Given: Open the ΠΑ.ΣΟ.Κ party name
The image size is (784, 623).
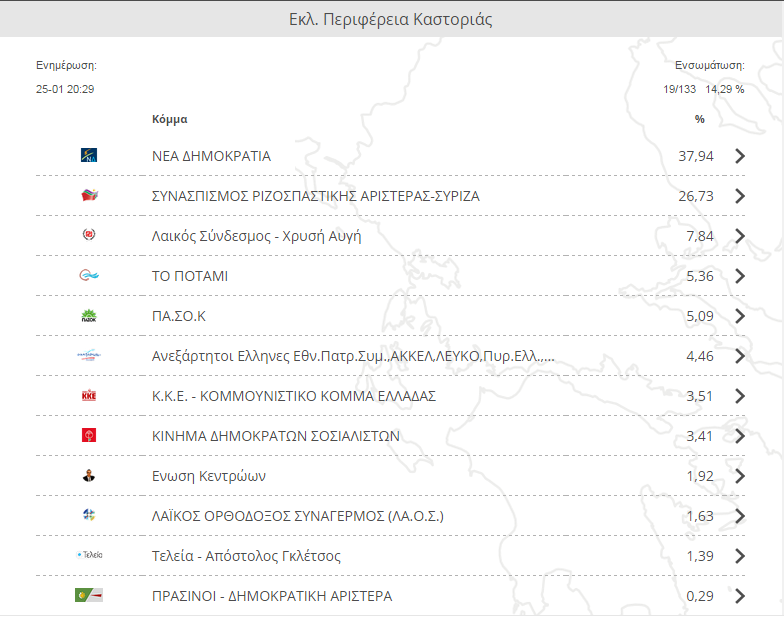Looking at the screenshot, I should pos(179,316).
